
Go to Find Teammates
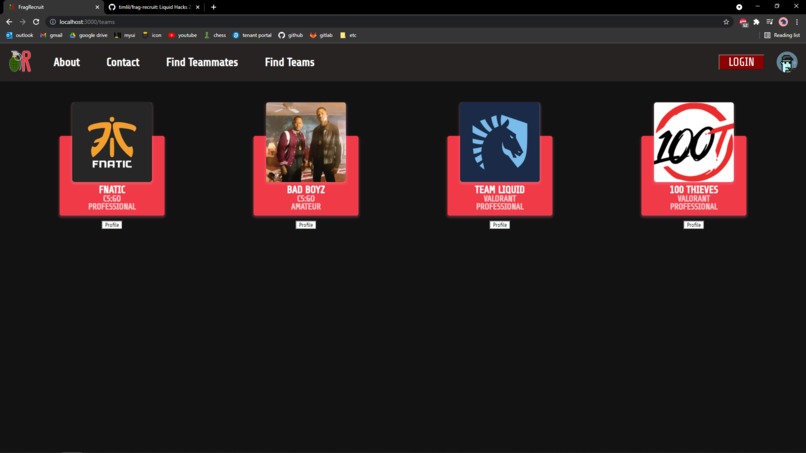coord(202,62)
